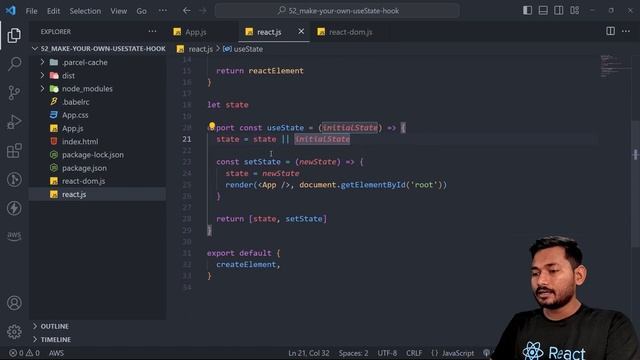
Task: Expand the OUTLINE section
Action: pyautogui.click(x=98, y=326)
